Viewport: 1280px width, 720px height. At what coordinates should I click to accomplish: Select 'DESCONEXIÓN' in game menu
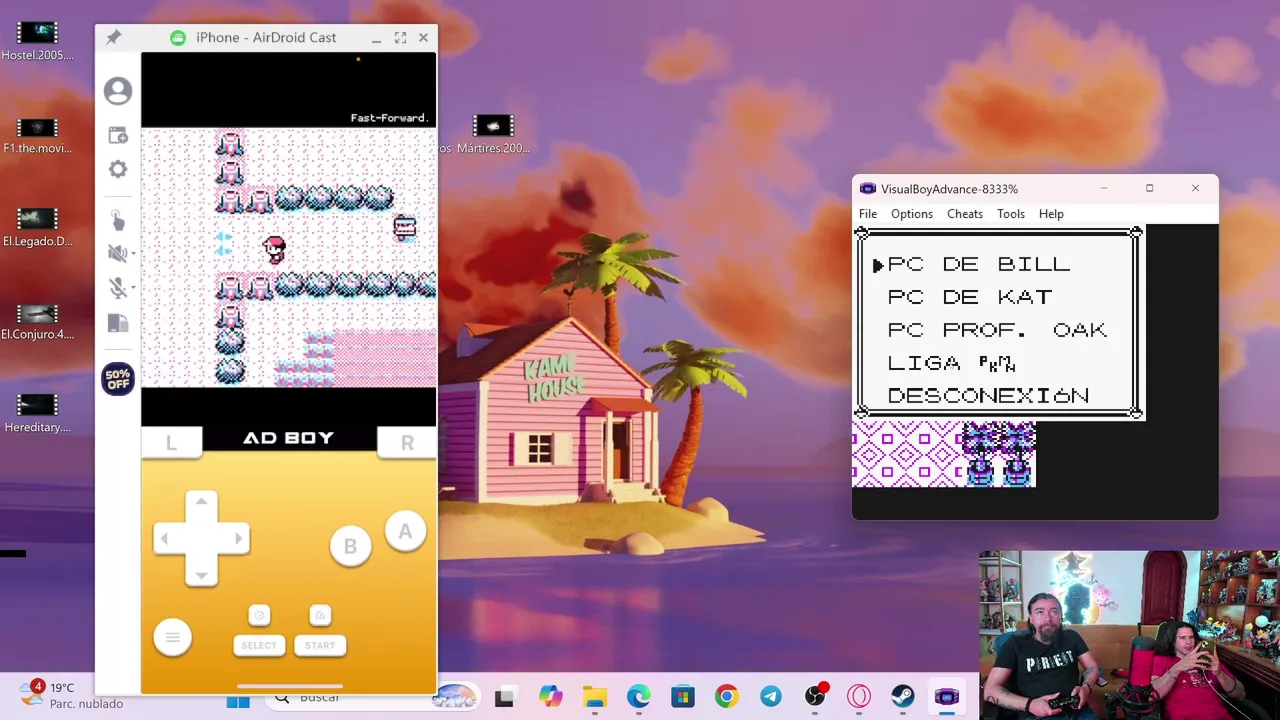[x=988, y=396]
